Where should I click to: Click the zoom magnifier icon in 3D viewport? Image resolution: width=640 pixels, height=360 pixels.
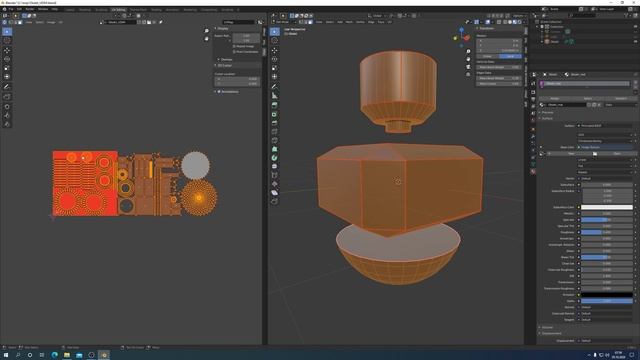tap(468, 51)
